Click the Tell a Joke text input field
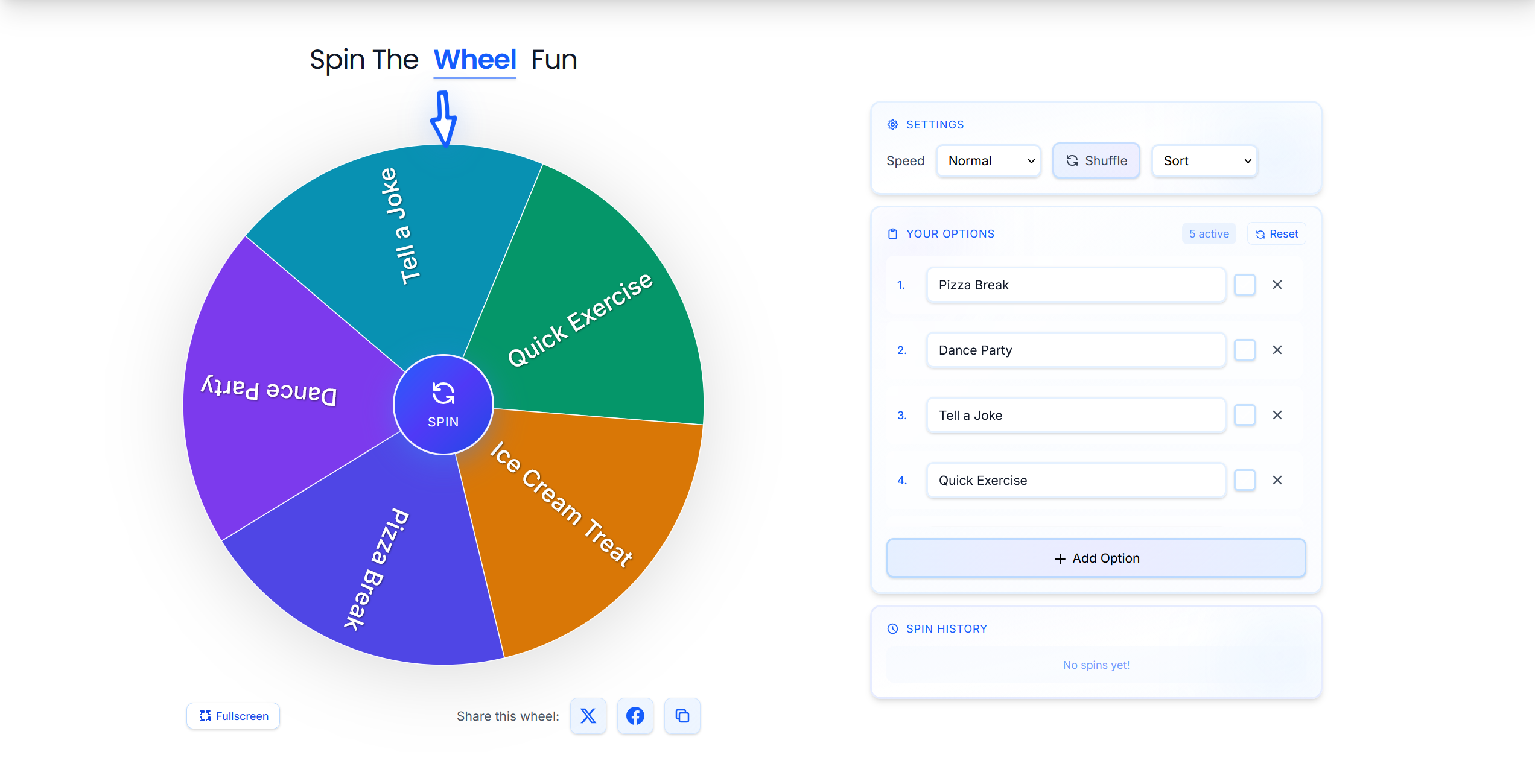1535x784 pixels. (1075, 415)
